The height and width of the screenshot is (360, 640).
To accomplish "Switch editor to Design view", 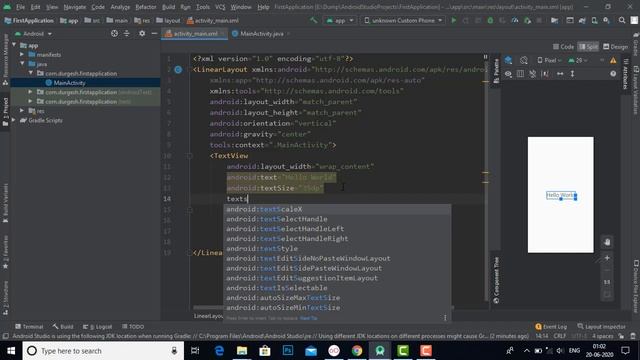I will (x=616, y=47).
